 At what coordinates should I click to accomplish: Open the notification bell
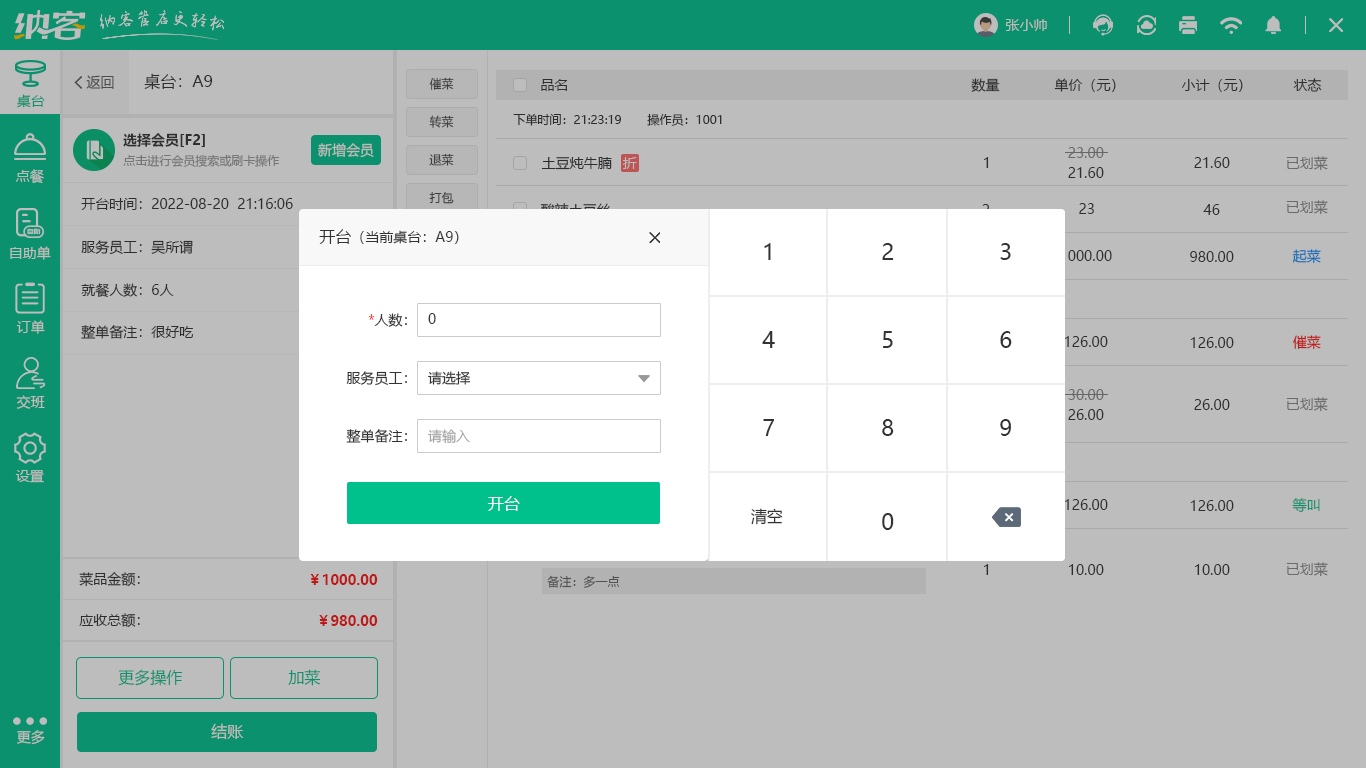(1274, 25)
